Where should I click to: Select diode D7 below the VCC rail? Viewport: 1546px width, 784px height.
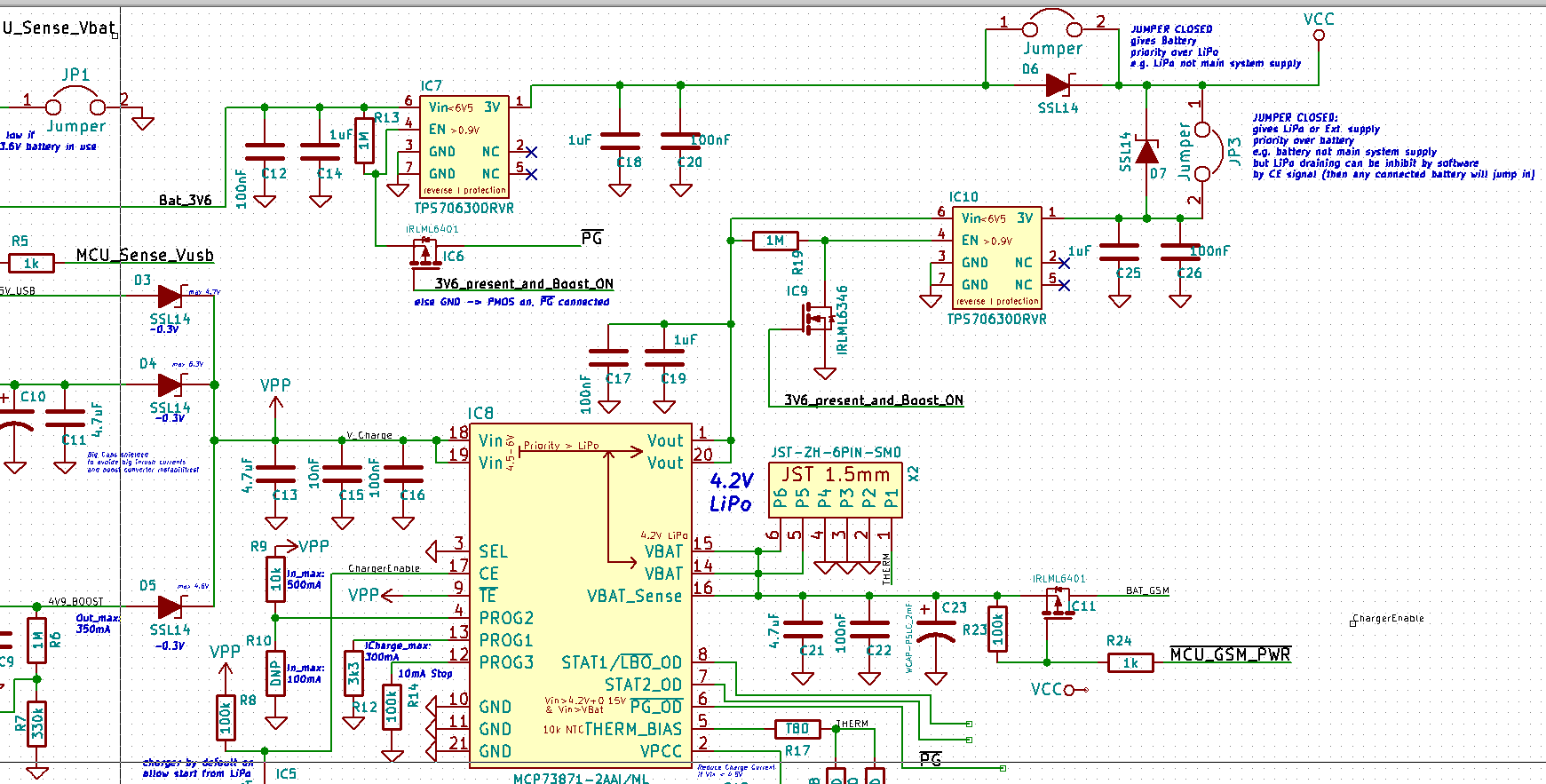coord(1146,152)
